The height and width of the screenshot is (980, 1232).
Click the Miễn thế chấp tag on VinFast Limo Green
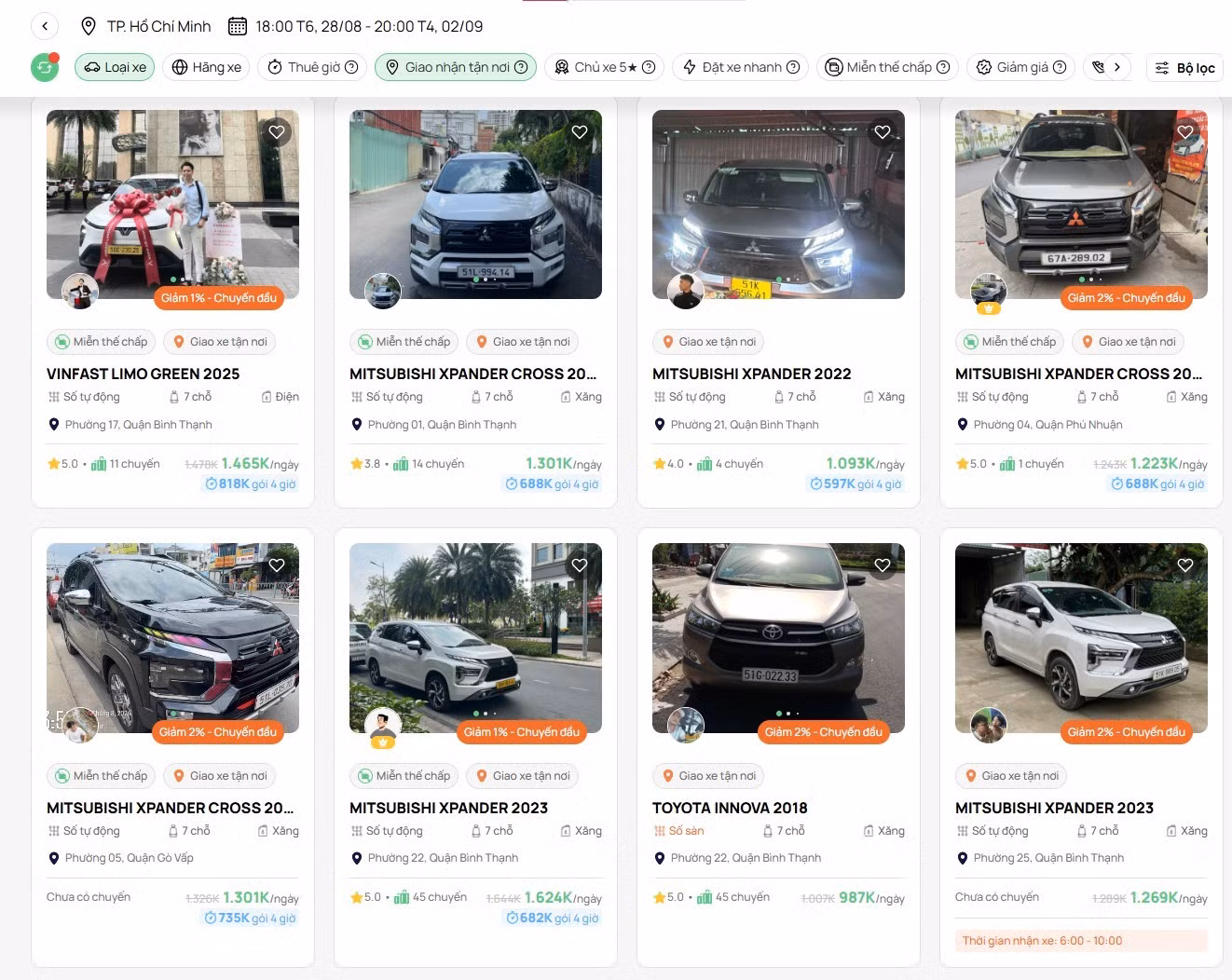tap(101, 342)
